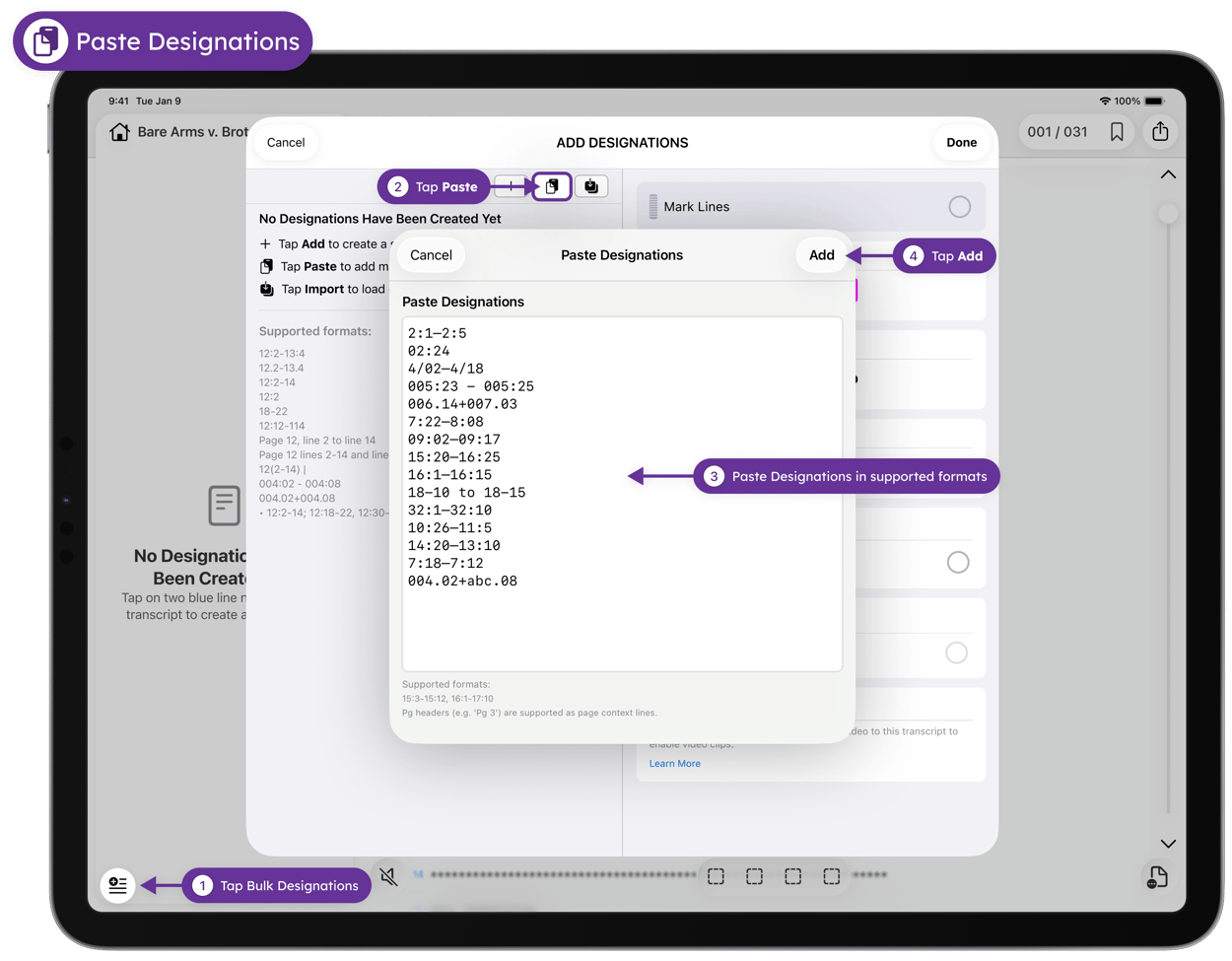The width and height of the screenshot is (1232, 961).
Task: Go to home via house icon
Action: tap(120, 132)
